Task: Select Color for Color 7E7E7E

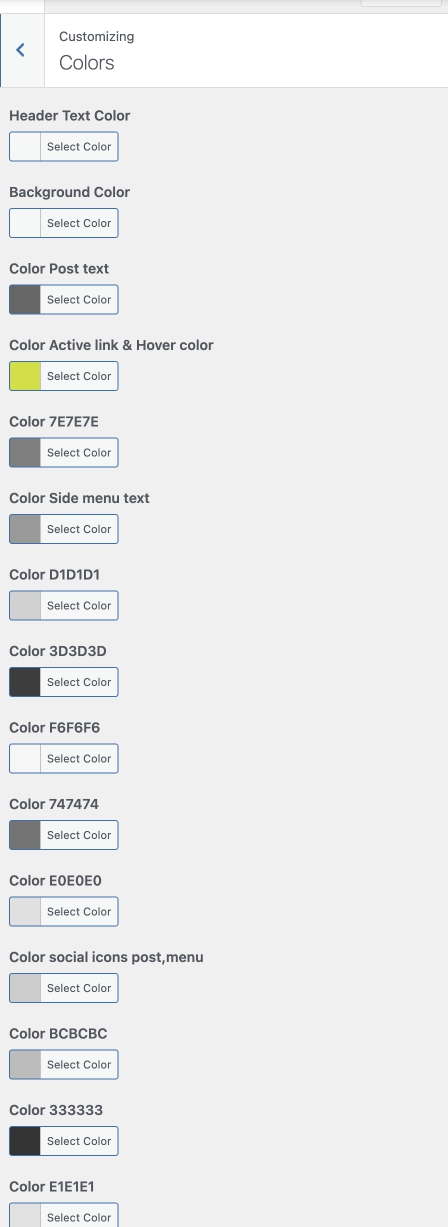Action: pos(79,453)
